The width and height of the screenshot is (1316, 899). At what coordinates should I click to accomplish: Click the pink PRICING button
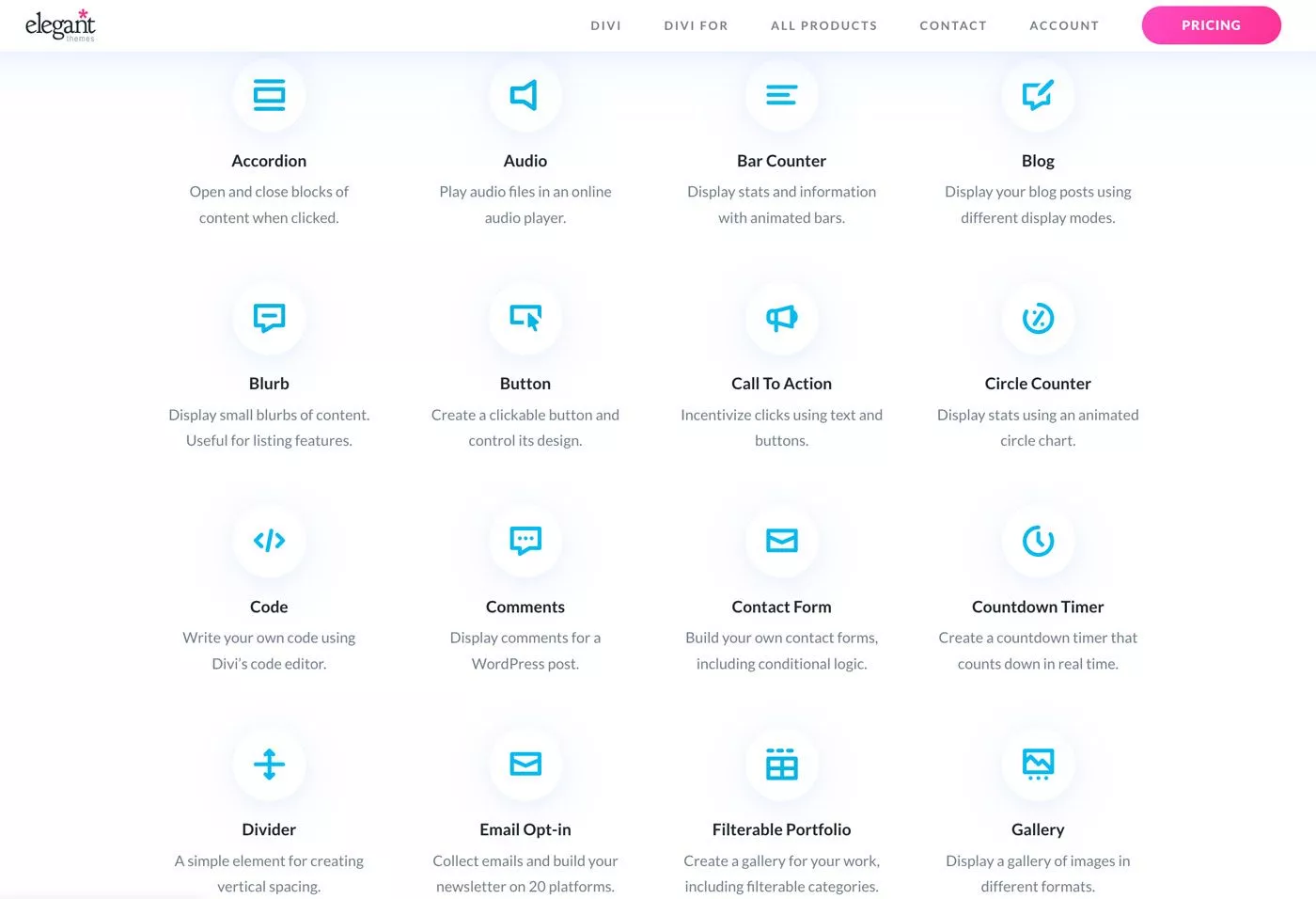coord(1211,25)
